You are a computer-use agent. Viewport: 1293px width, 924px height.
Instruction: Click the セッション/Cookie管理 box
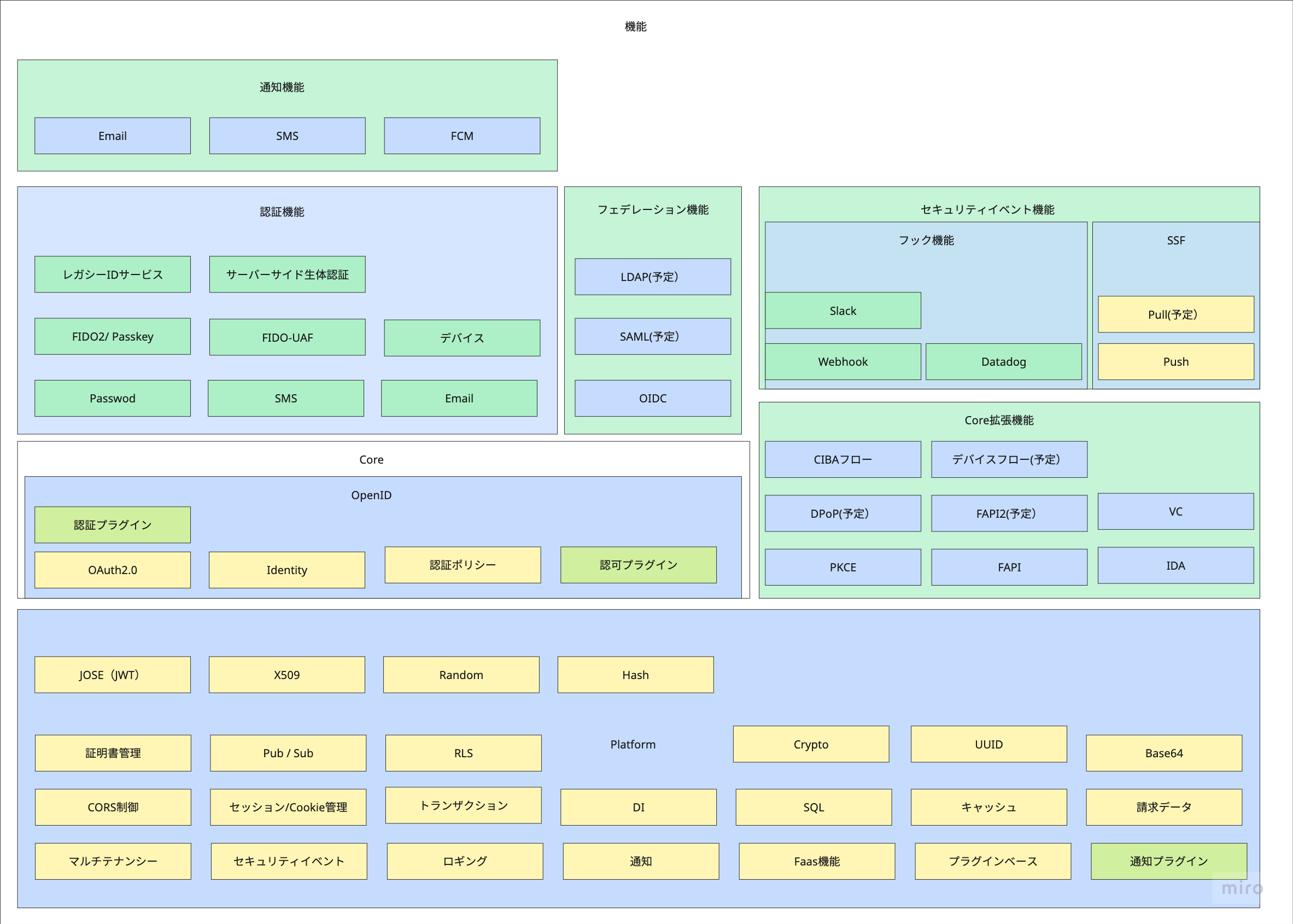tap(288, 807)
